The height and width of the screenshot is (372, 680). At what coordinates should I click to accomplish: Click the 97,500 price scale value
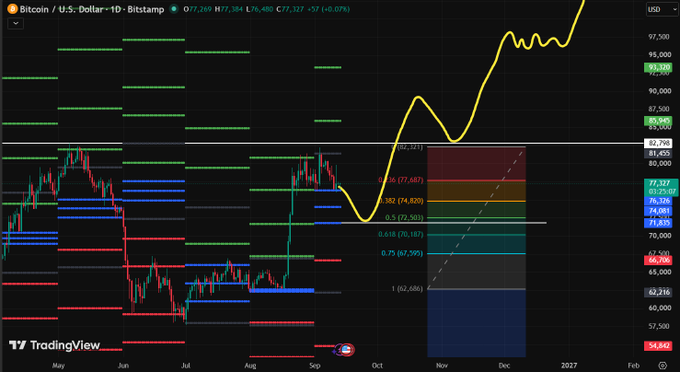point(658,37)
